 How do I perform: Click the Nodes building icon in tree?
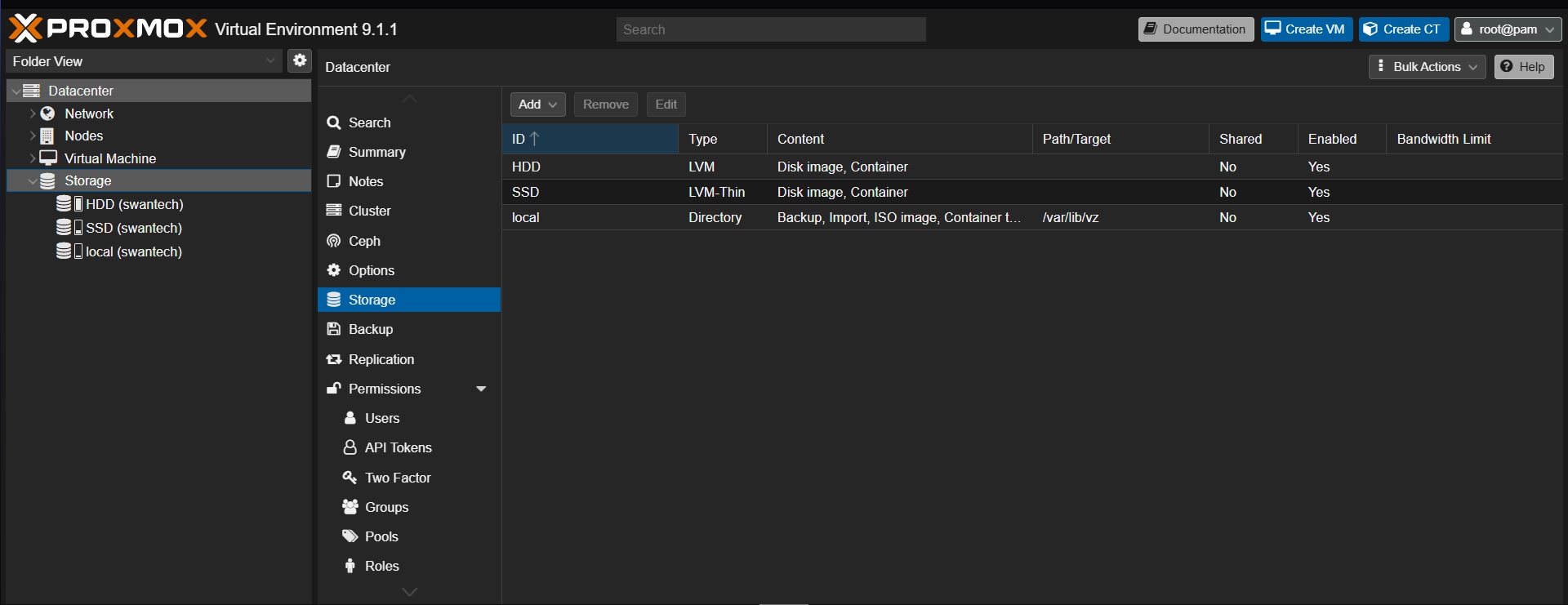tap(47, 136)
